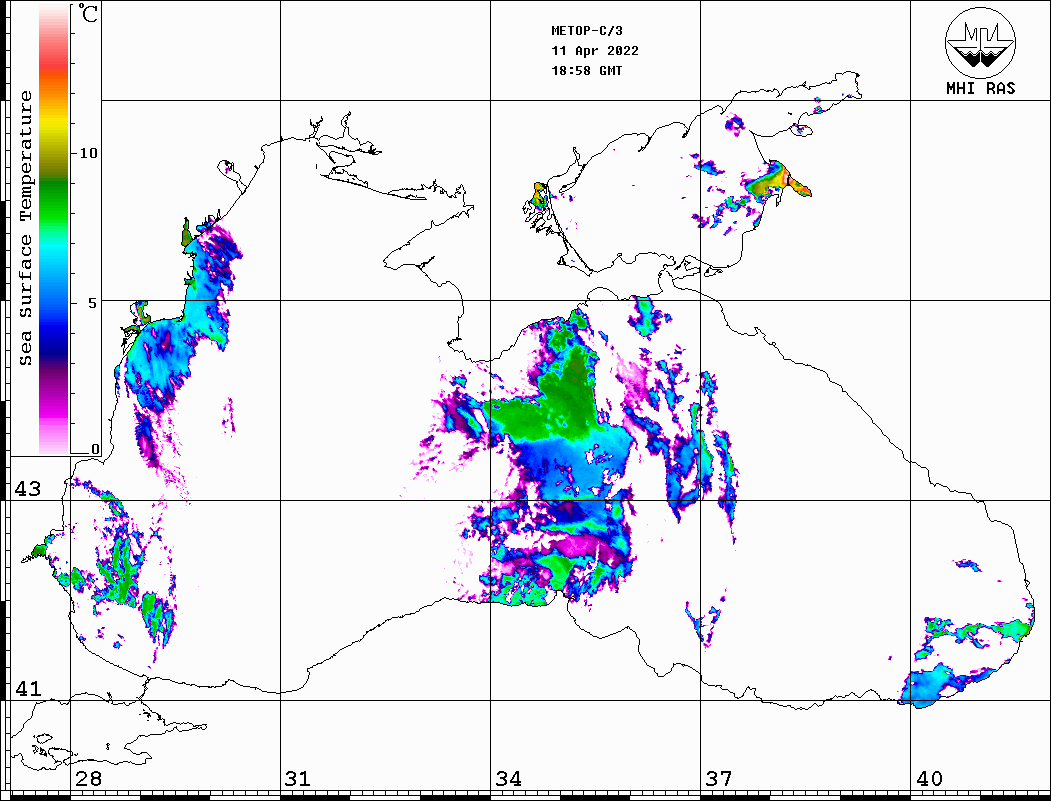Click the longitude label '31'
This screenshot has height=801, width=1051.
pos(298,779)
